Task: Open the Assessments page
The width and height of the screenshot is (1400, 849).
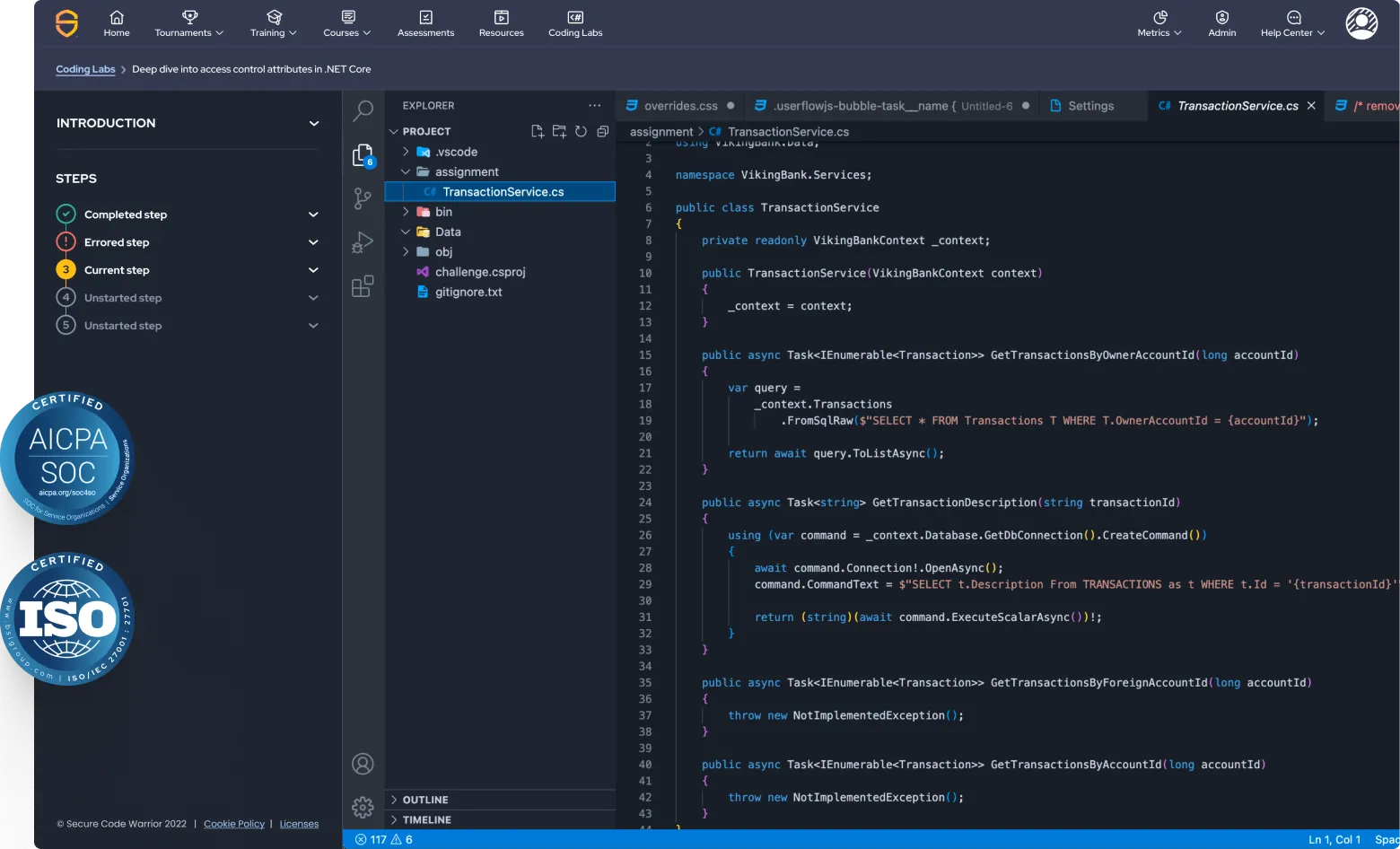Action: (x=426, y=24)
